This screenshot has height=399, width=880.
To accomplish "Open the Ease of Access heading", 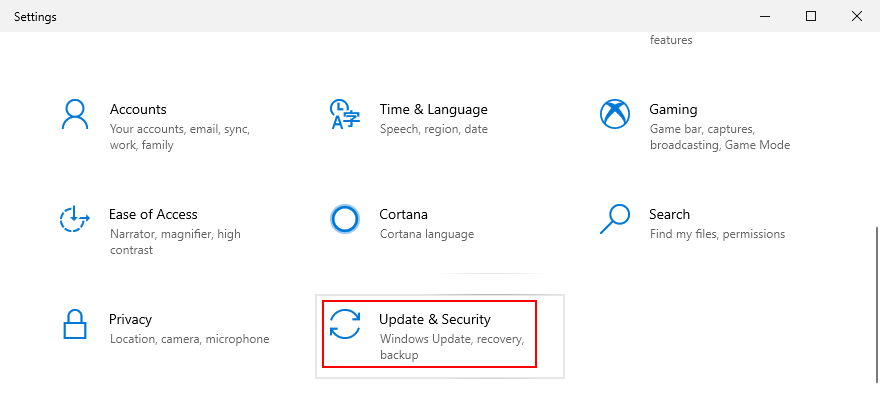I will [x=153, y=214].
